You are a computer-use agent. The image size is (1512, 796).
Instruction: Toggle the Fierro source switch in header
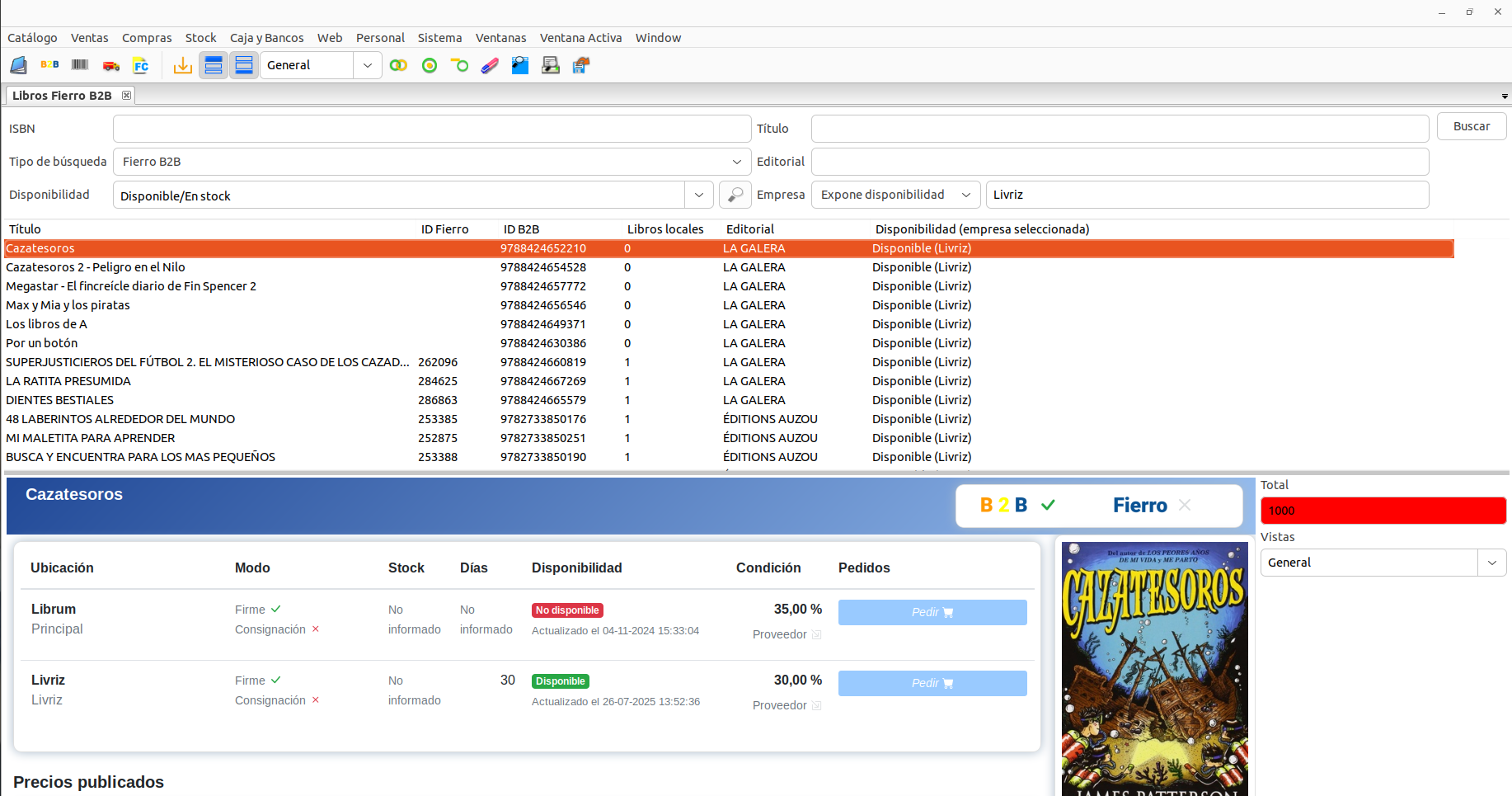1152,505
